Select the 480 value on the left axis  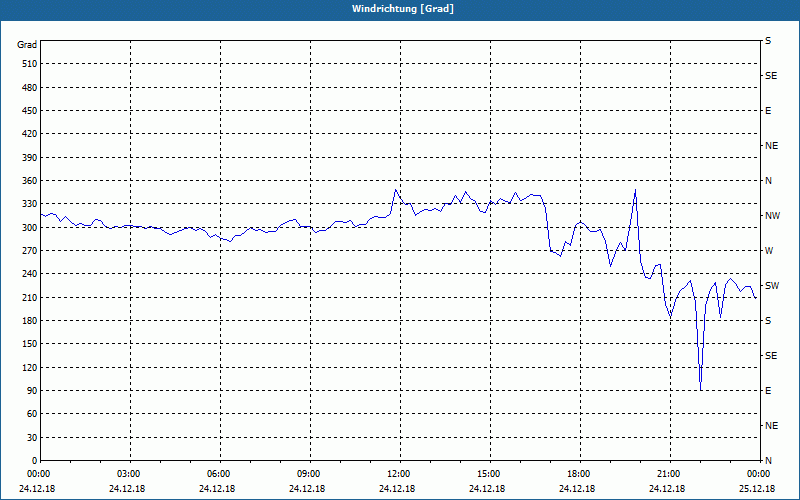[x=30, y=87]
